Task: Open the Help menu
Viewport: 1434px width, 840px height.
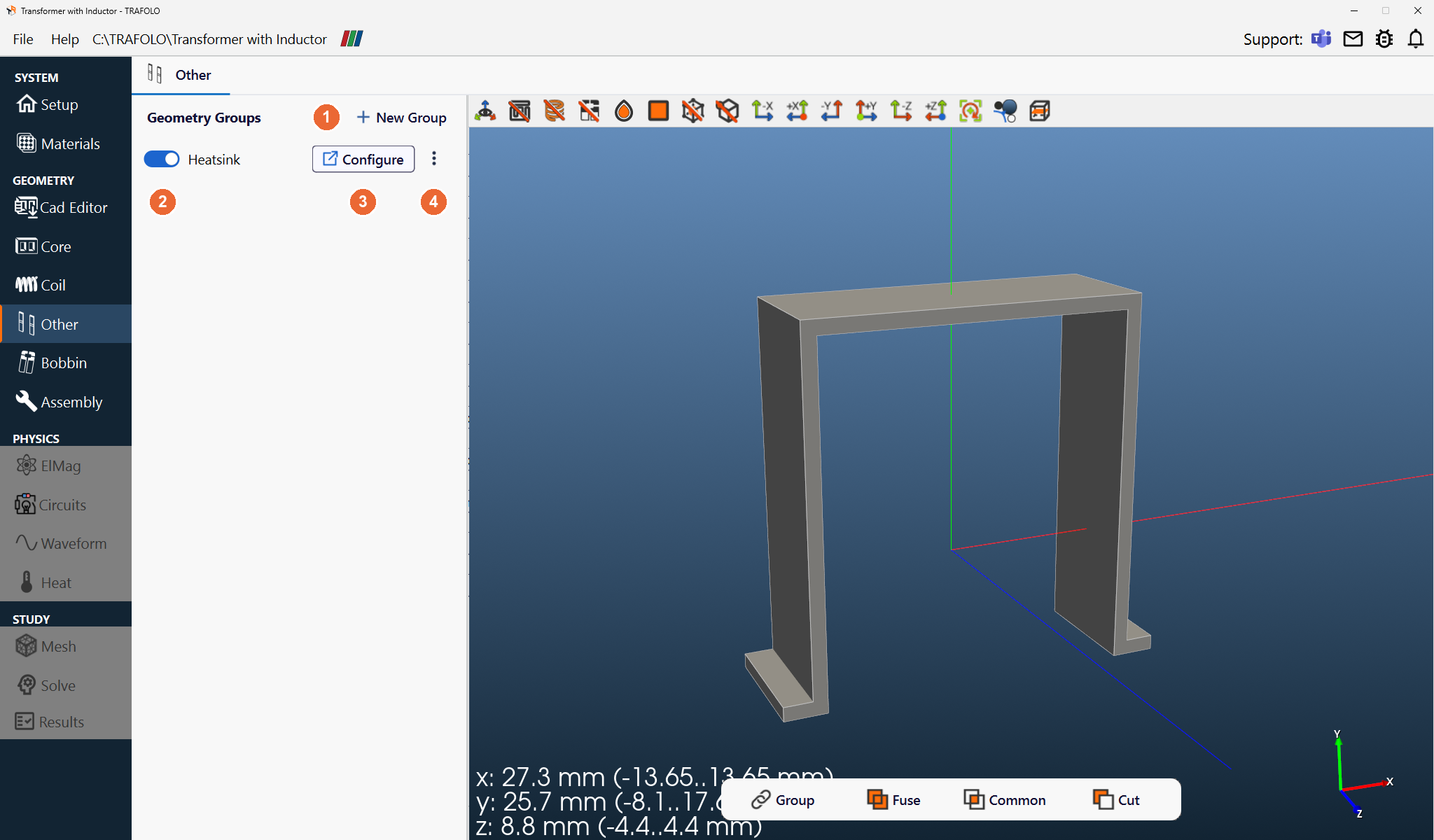Action: click(65, 39)
